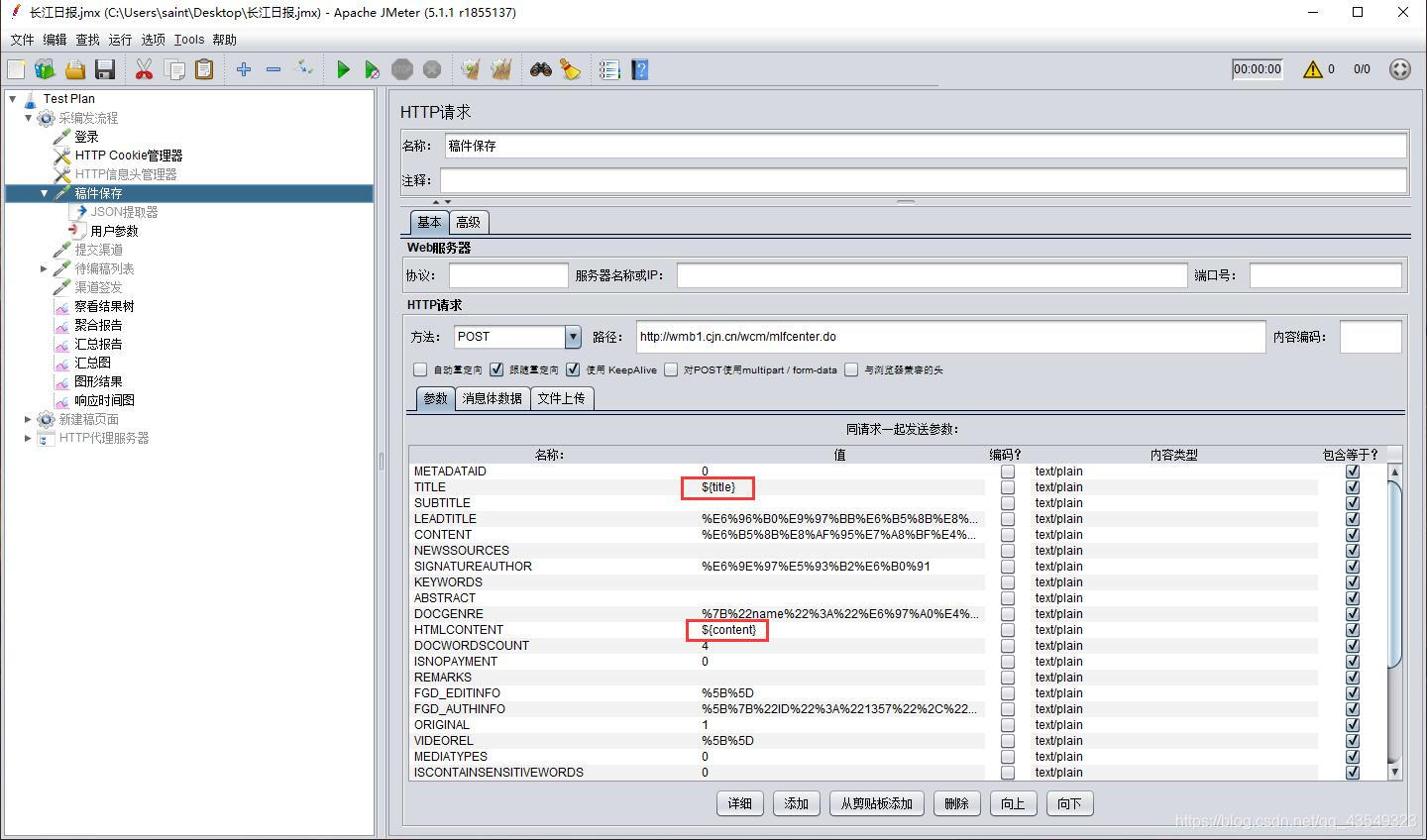Save the test plan via the disk icon
1427x840 pixels.
[x=105, y=69]
